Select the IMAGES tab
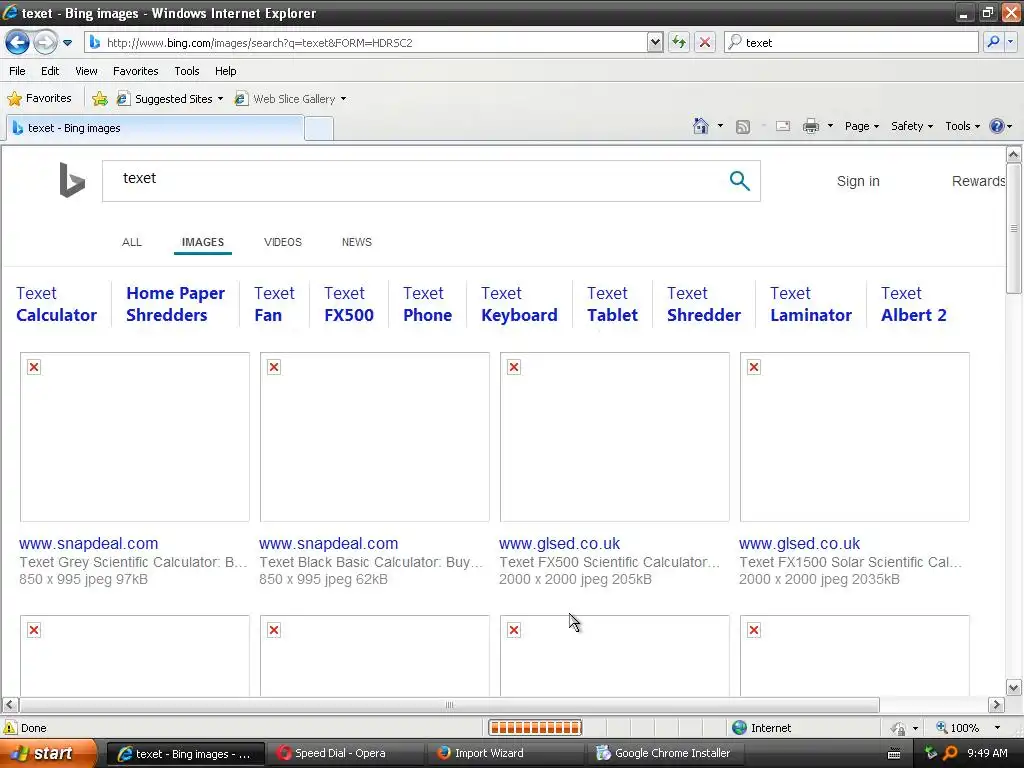Viewport: 1024px width, 768px height. 202,242
